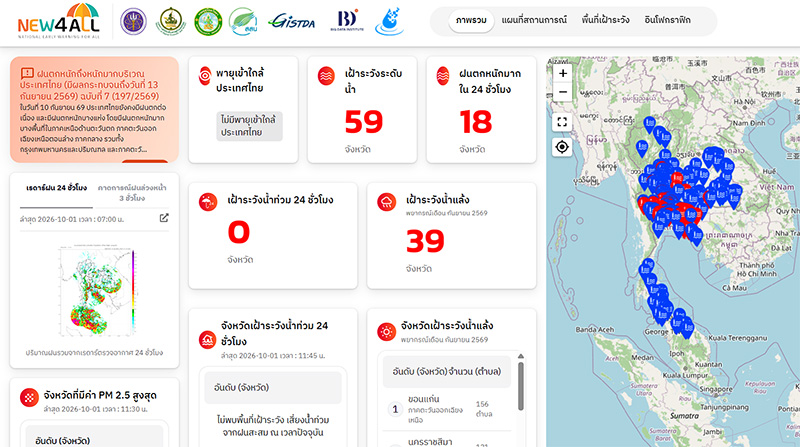Open the อินโฟกราฟิก tab
The height and width of the screenshot is (447, 800).
[667, 20]
